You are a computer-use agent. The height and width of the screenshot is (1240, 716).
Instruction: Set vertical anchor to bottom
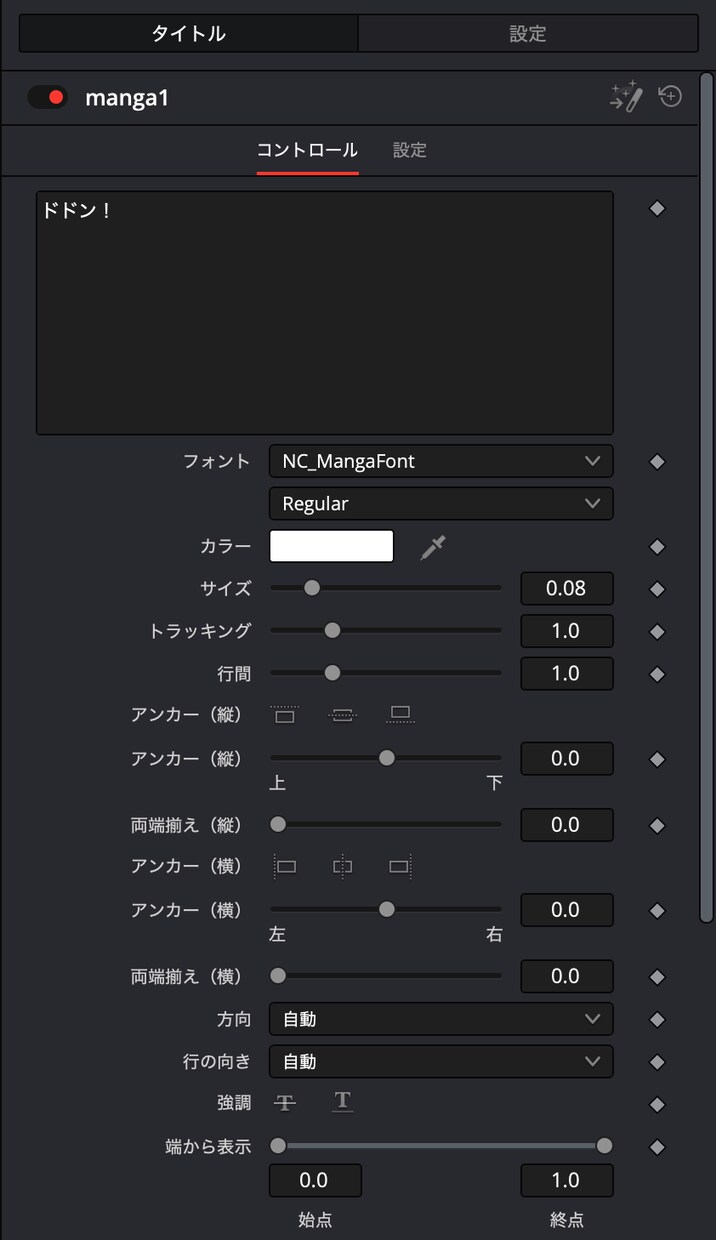(x=401, y=714)
